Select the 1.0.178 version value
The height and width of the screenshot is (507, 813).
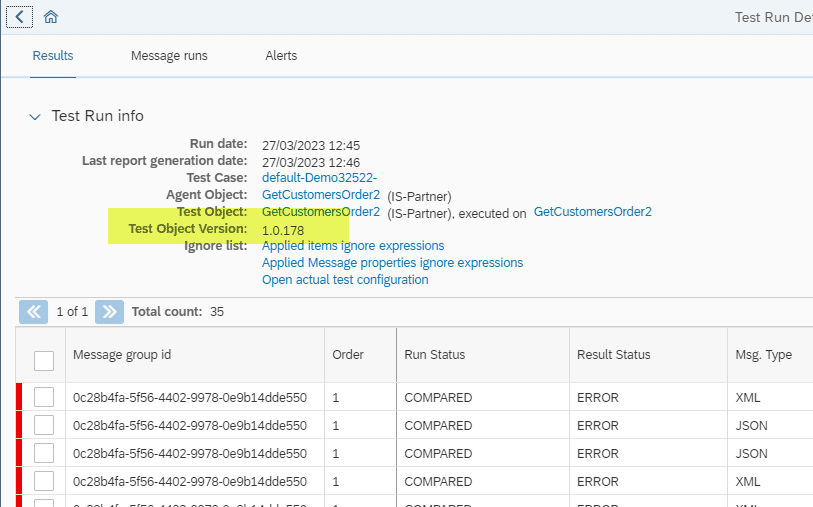tap(283, 231)
